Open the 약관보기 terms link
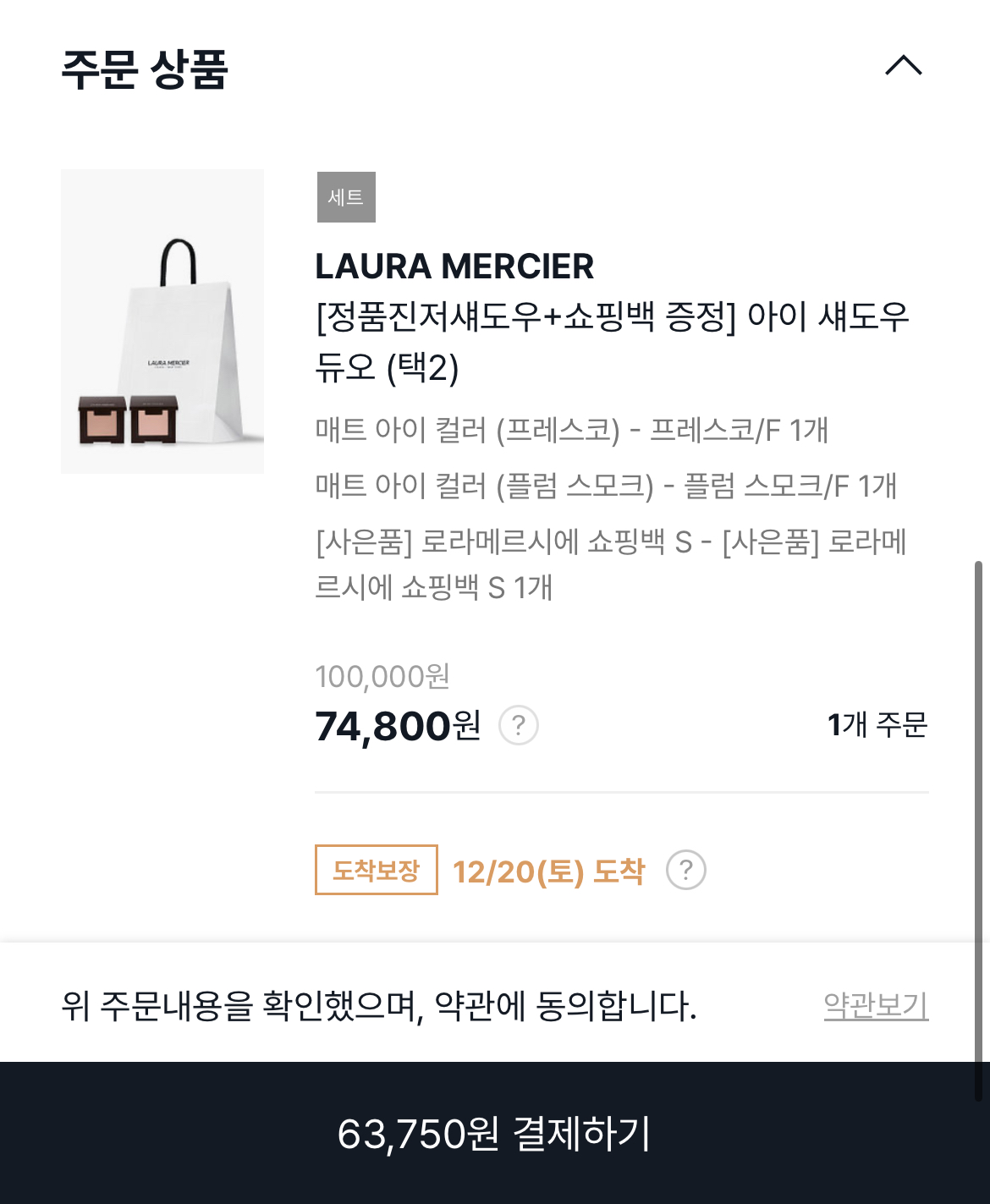This screenshot has height=1204, width=990. coord(877,1005)
